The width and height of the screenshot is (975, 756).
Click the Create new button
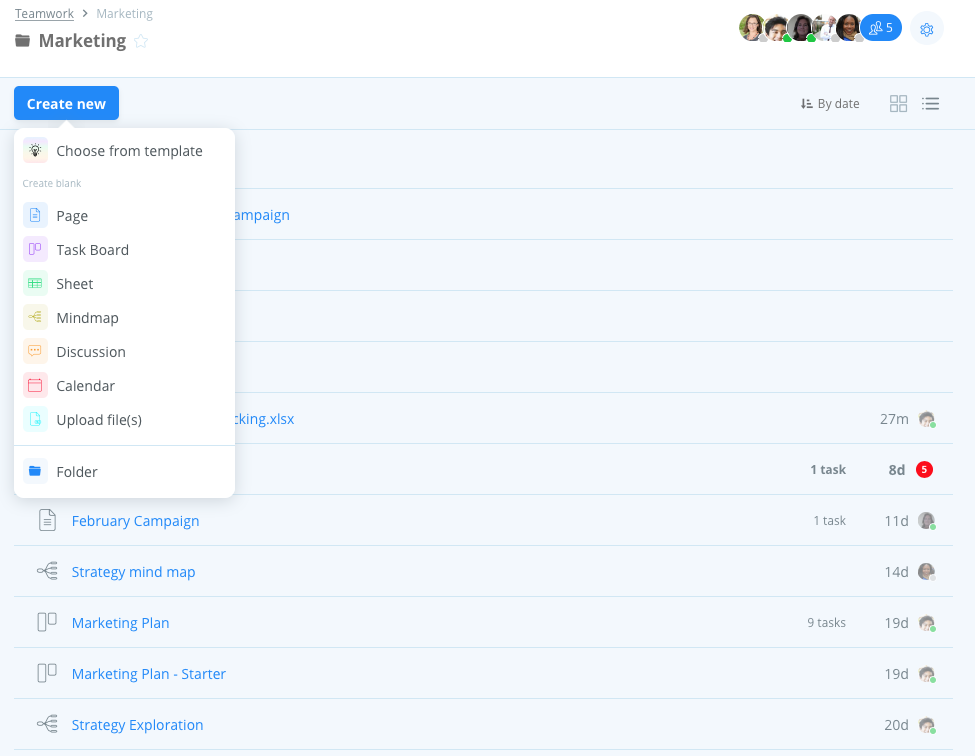point(66,104)
